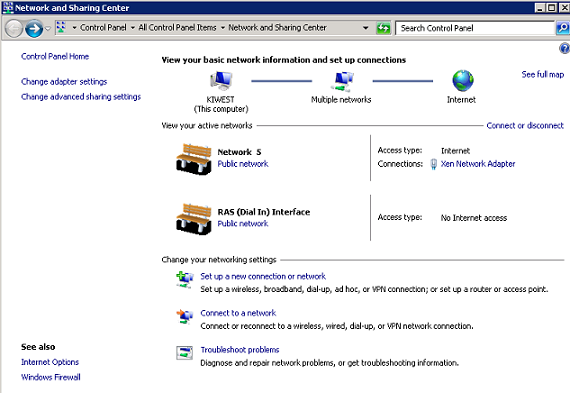The width and height of the screenshot is (570, 393).
Task: Open Set up a new connection or network
Action: (x=263, y=276)
